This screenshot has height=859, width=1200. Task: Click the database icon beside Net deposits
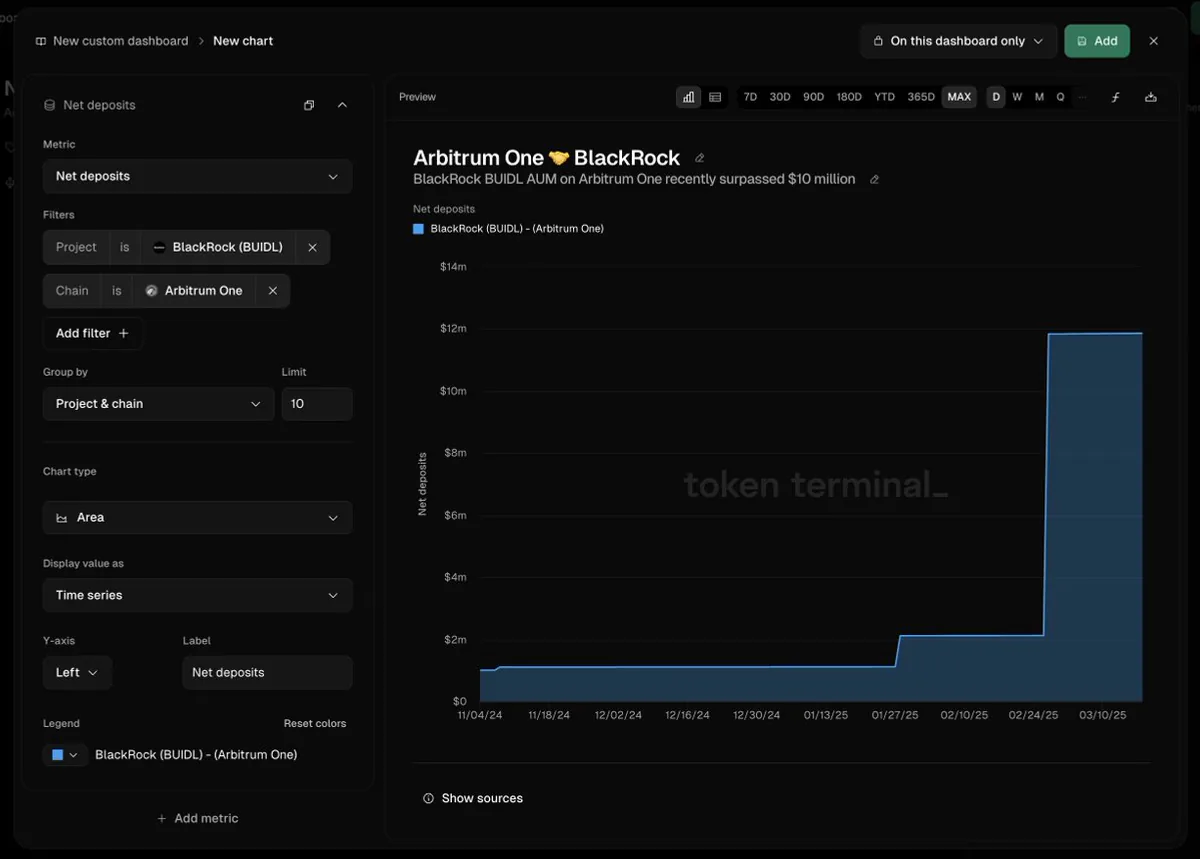(49, 105)
